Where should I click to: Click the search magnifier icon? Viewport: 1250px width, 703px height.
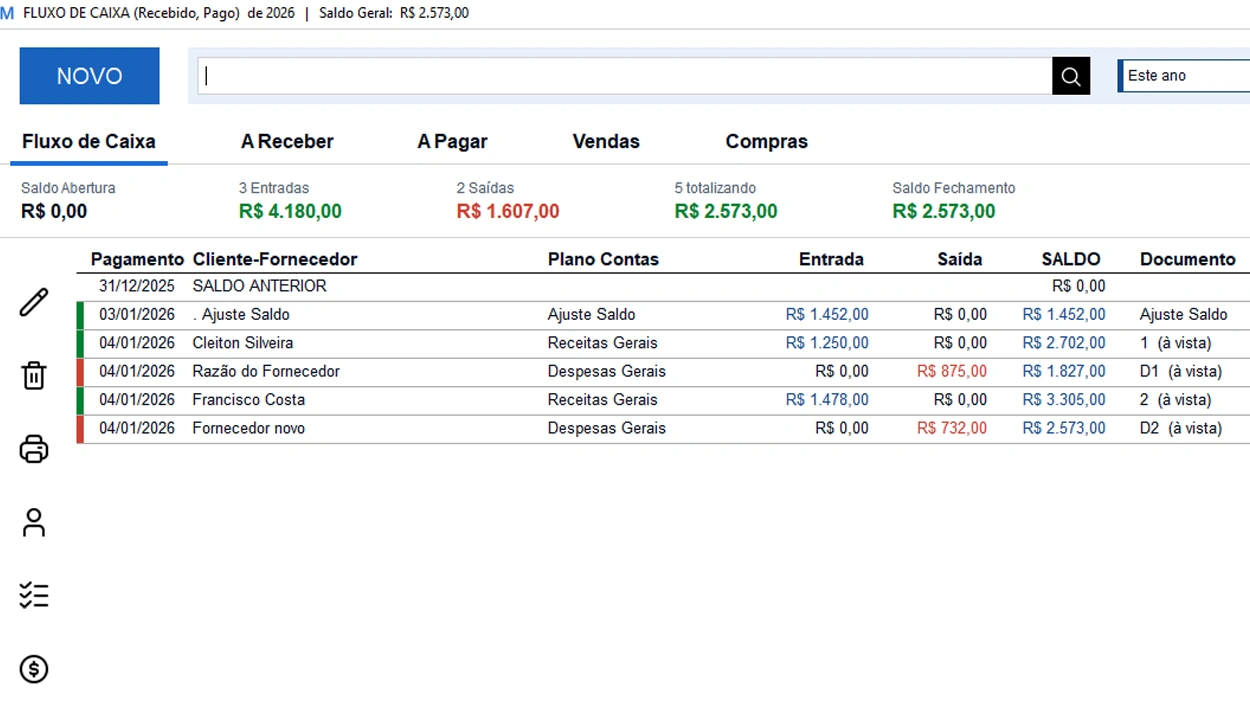pyautogui.click(x=1070, y=76)
